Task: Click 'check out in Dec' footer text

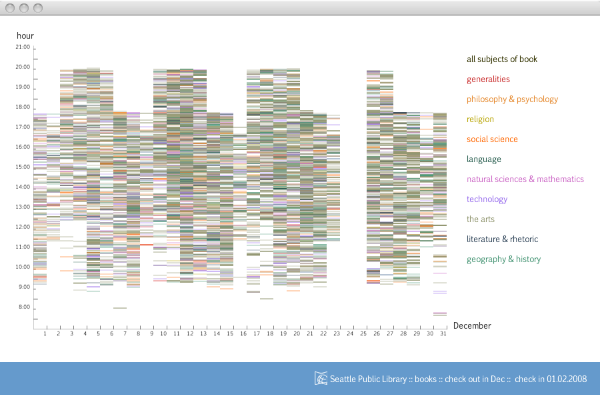Action: (x=475, y=379)
